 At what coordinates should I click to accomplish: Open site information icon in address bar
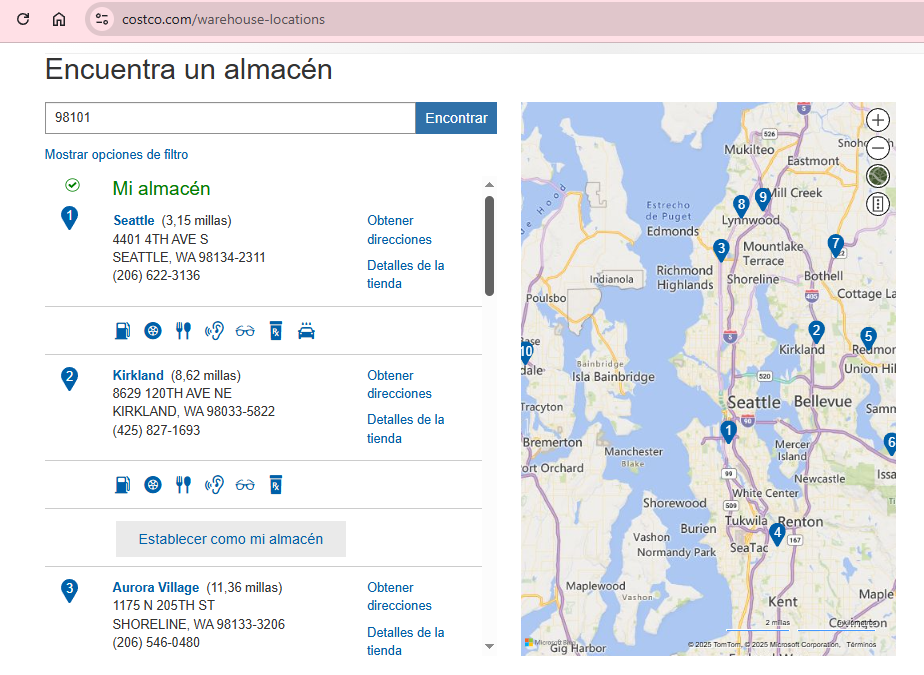tap(101, 19)
